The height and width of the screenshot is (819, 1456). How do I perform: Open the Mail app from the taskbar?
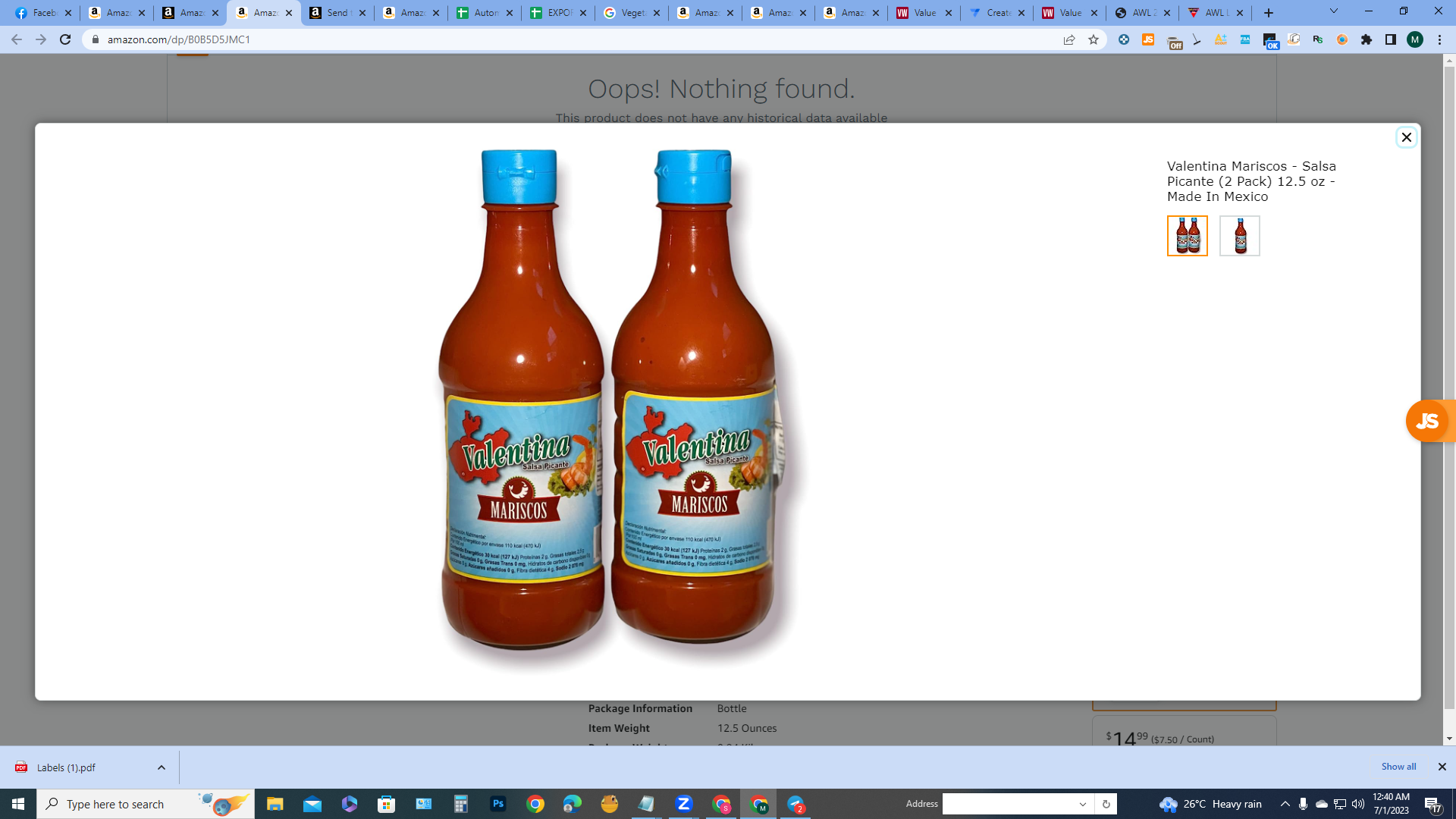tap(312, 804)
